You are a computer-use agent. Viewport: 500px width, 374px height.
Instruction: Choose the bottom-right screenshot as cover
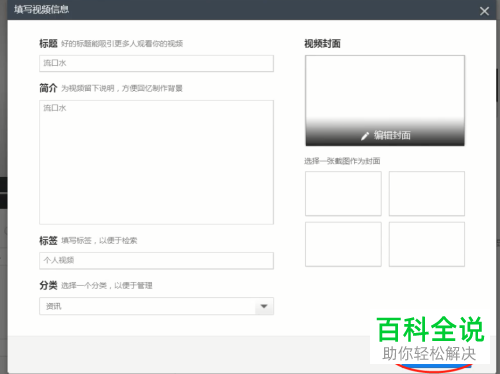[x=427, y=244]
